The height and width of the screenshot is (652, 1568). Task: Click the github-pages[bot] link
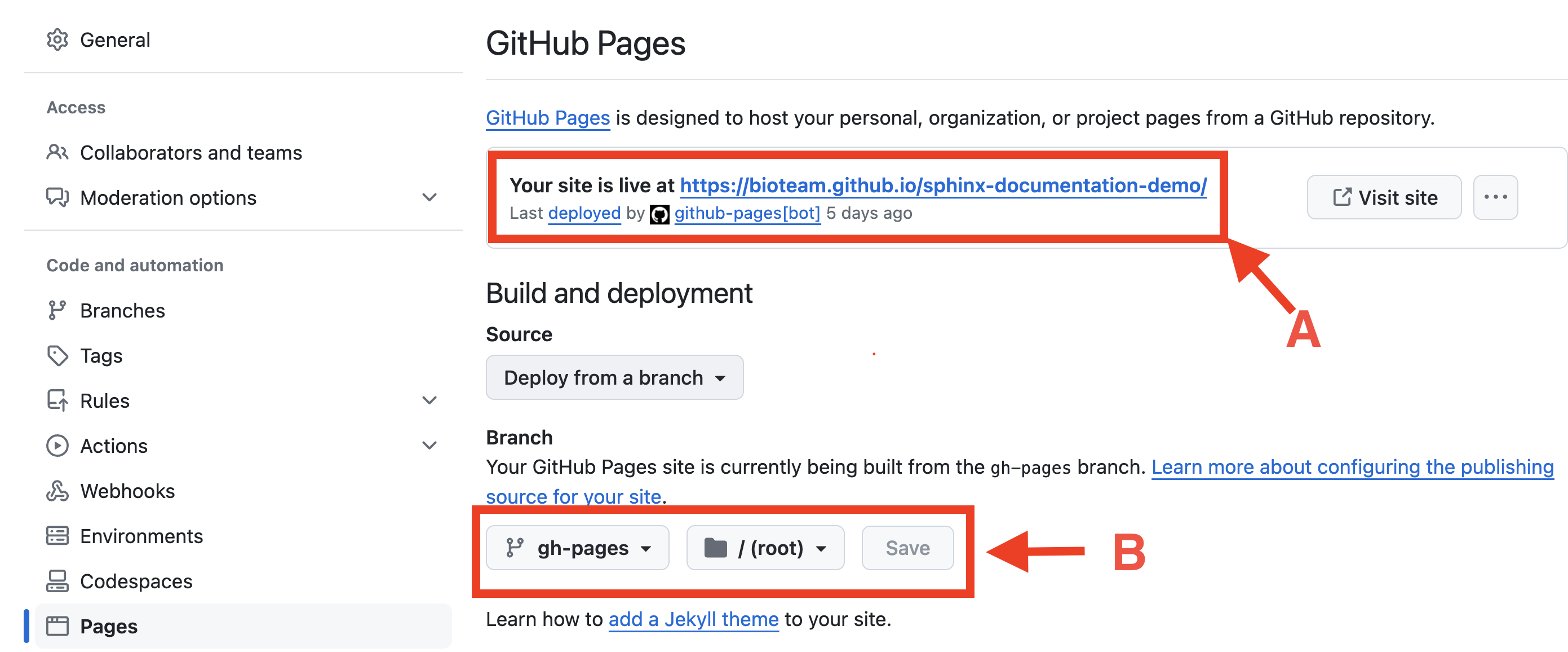747,213
